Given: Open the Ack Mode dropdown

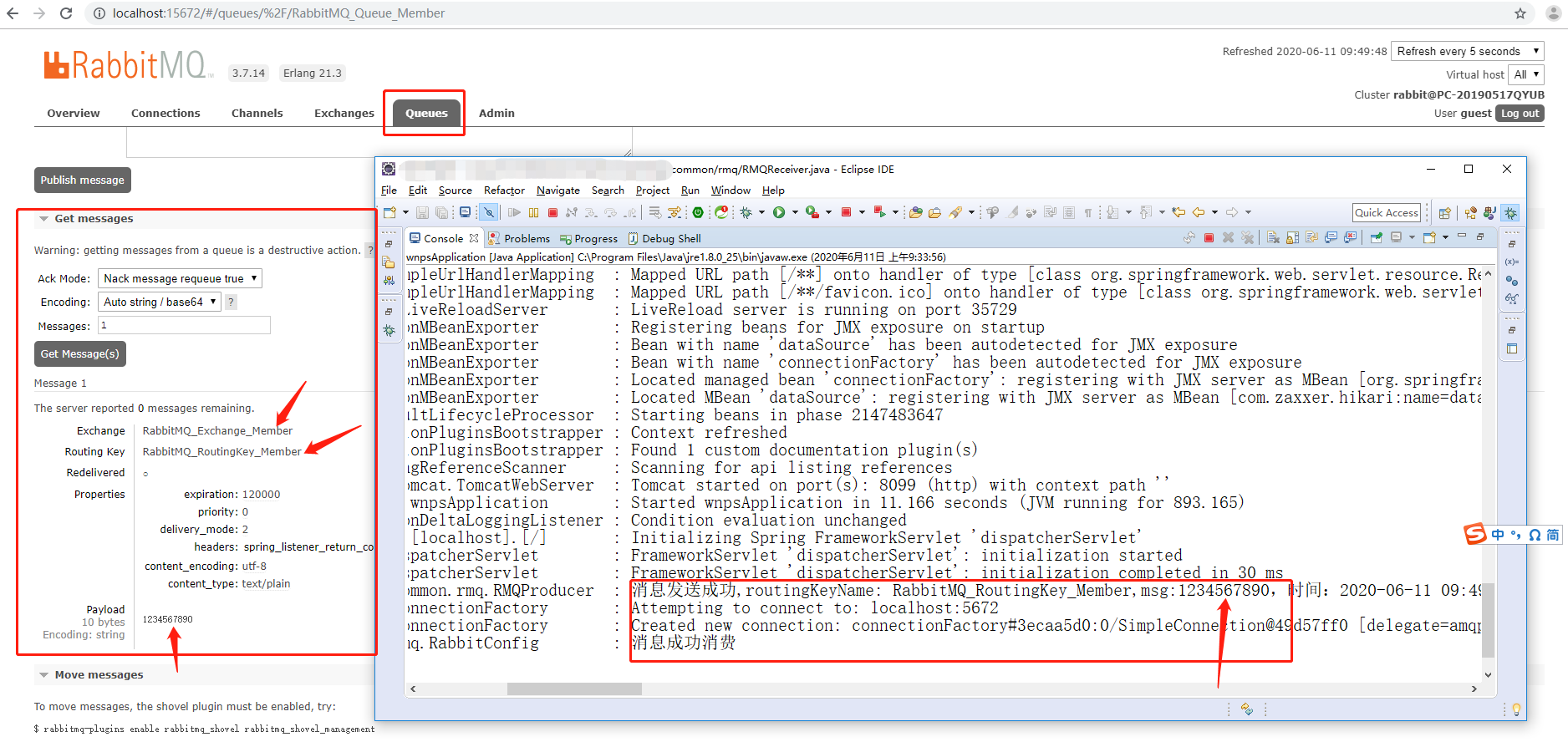Looking at the screenshot, I should [180, 278].
